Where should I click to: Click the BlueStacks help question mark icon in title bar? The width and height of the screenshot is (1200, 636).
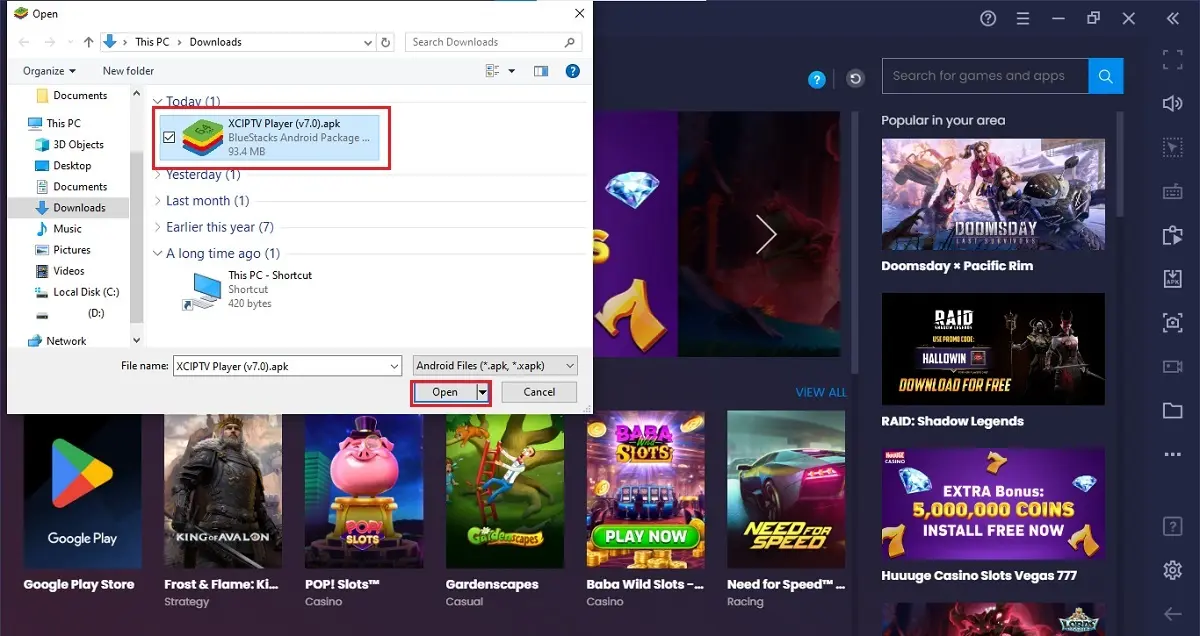click(x=988, y=18)
